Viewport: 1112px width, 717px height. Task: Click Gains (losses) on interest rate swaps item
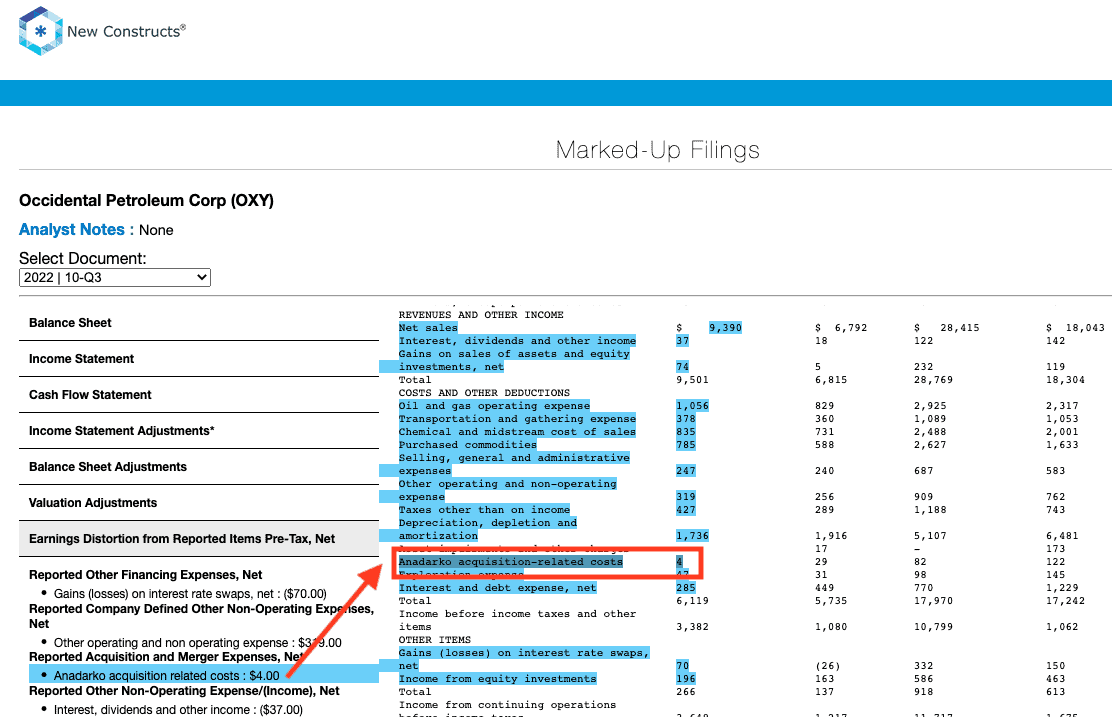(190, 594)
